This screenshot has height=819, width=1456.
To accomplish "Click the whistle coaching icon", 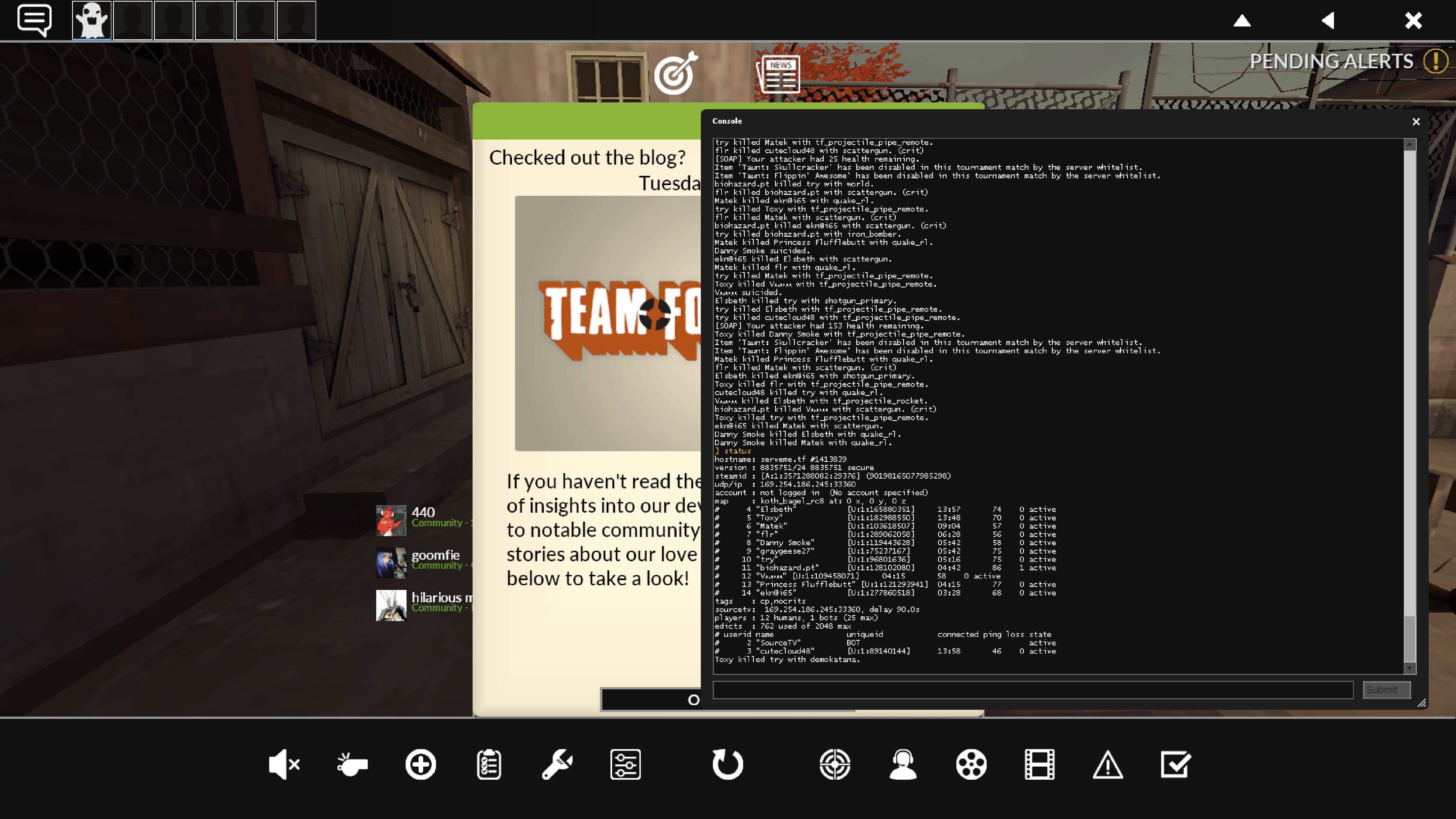I will click(352, 765).
